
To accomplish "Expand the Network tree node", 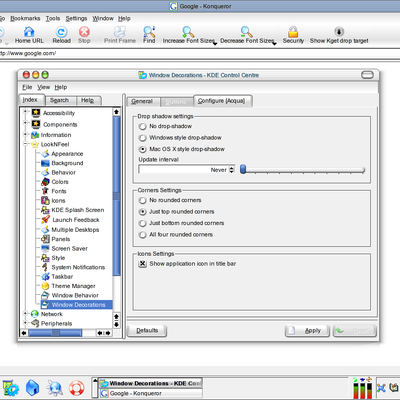I will point(25,314).
